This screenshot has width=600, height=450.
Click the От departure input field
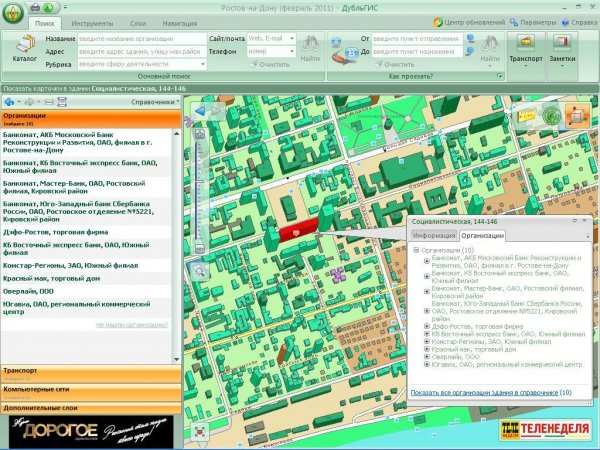pyautogui.click(x=417, y=39)
